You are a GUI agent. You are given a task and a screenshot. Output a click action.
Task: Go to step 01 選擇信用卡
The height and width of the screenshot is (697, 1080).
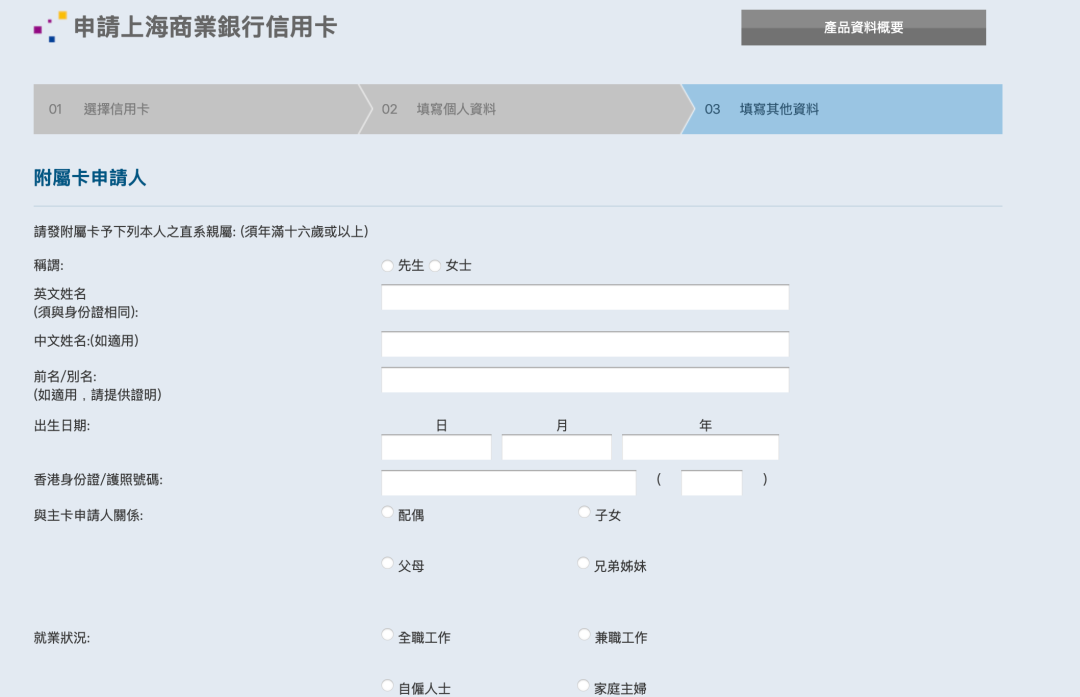pyautogui.click(x=196, y=109)
